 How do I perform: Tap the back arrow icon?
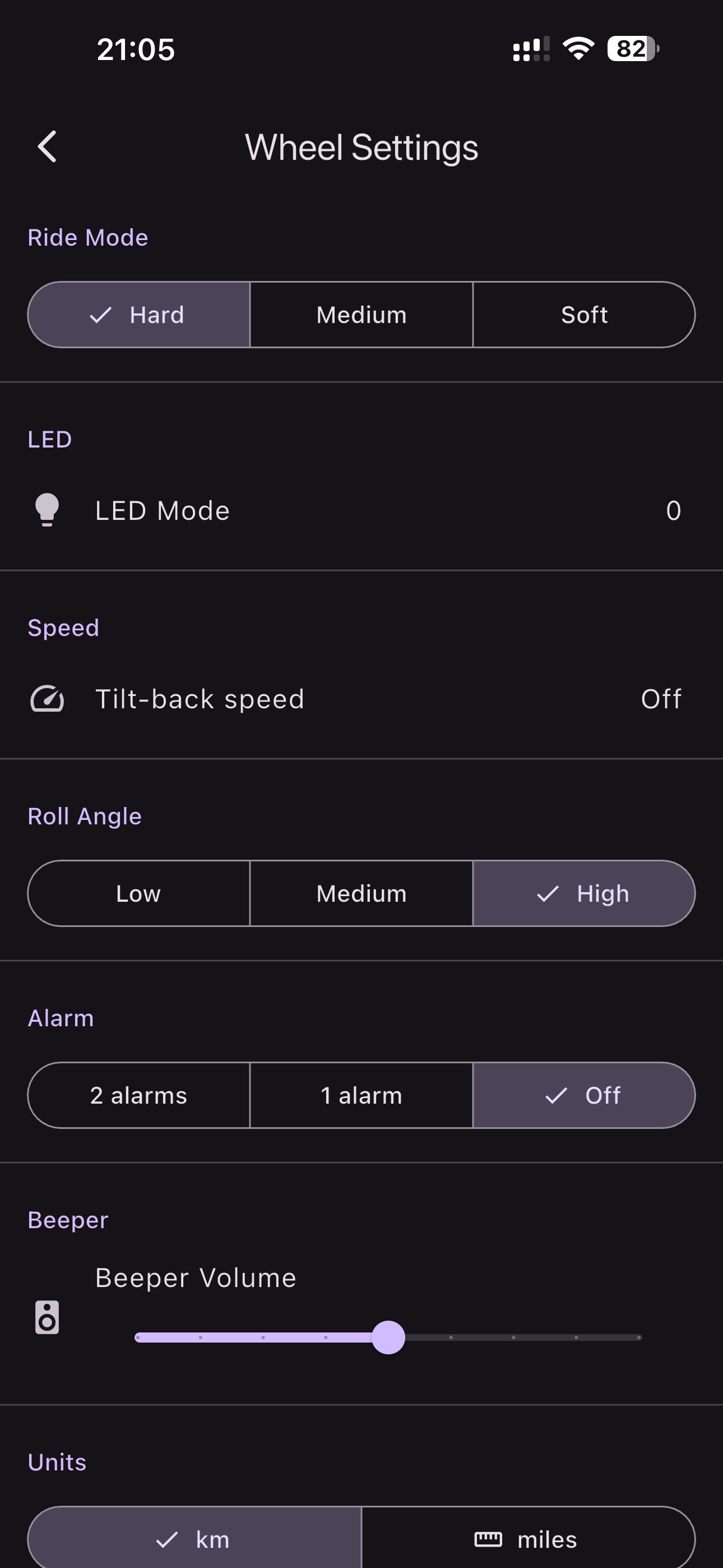[48, 147]
